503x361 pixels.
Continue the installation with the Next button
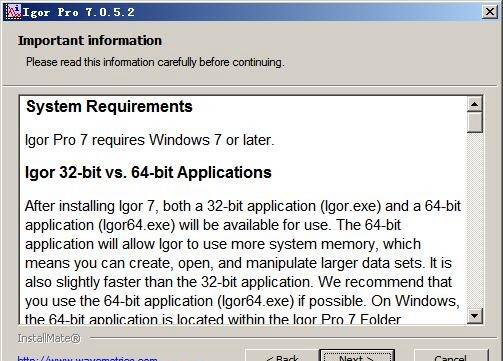tap(357, 357)
